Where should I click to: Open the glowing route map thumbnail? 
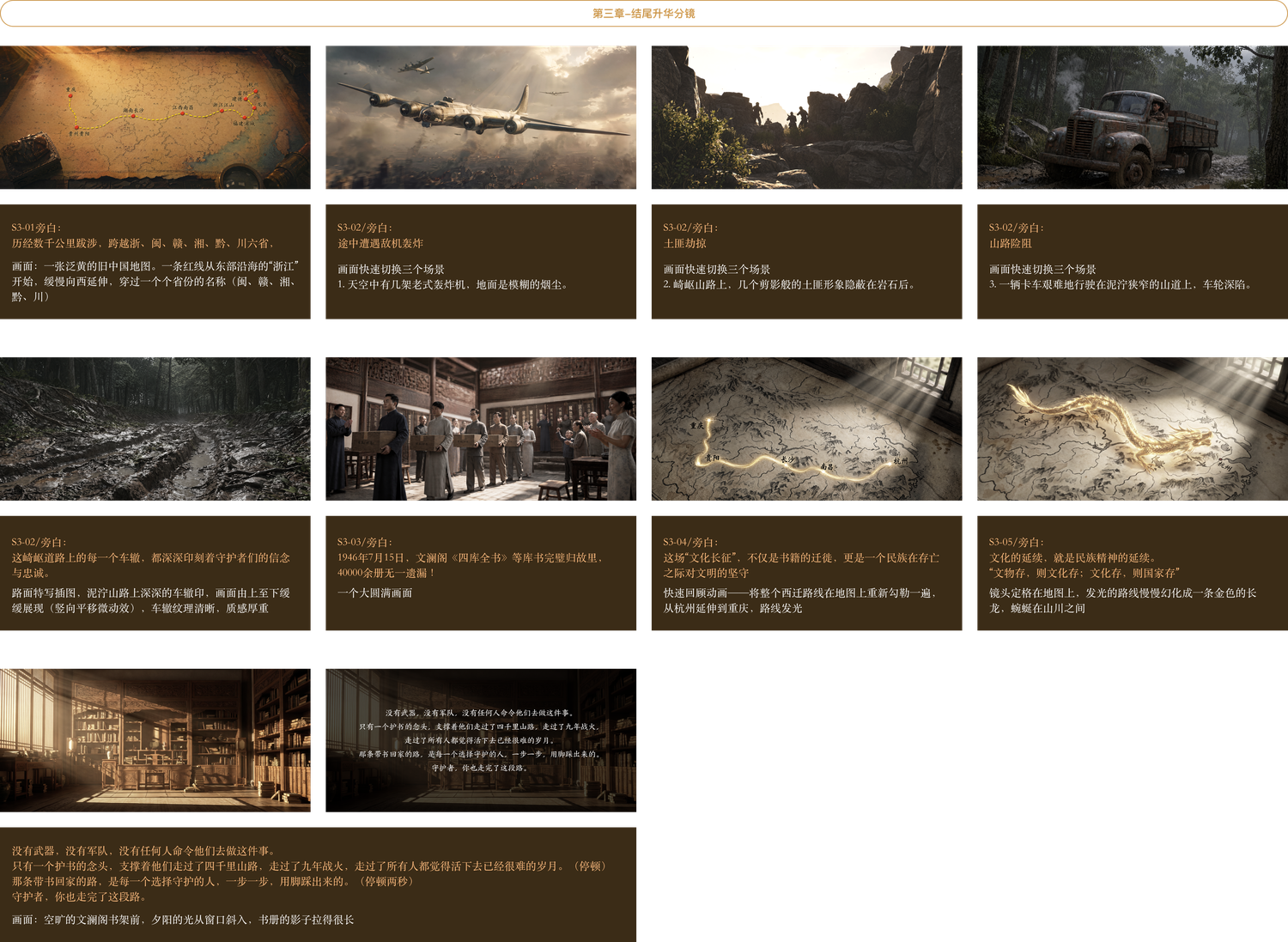(x=807, y=429)
